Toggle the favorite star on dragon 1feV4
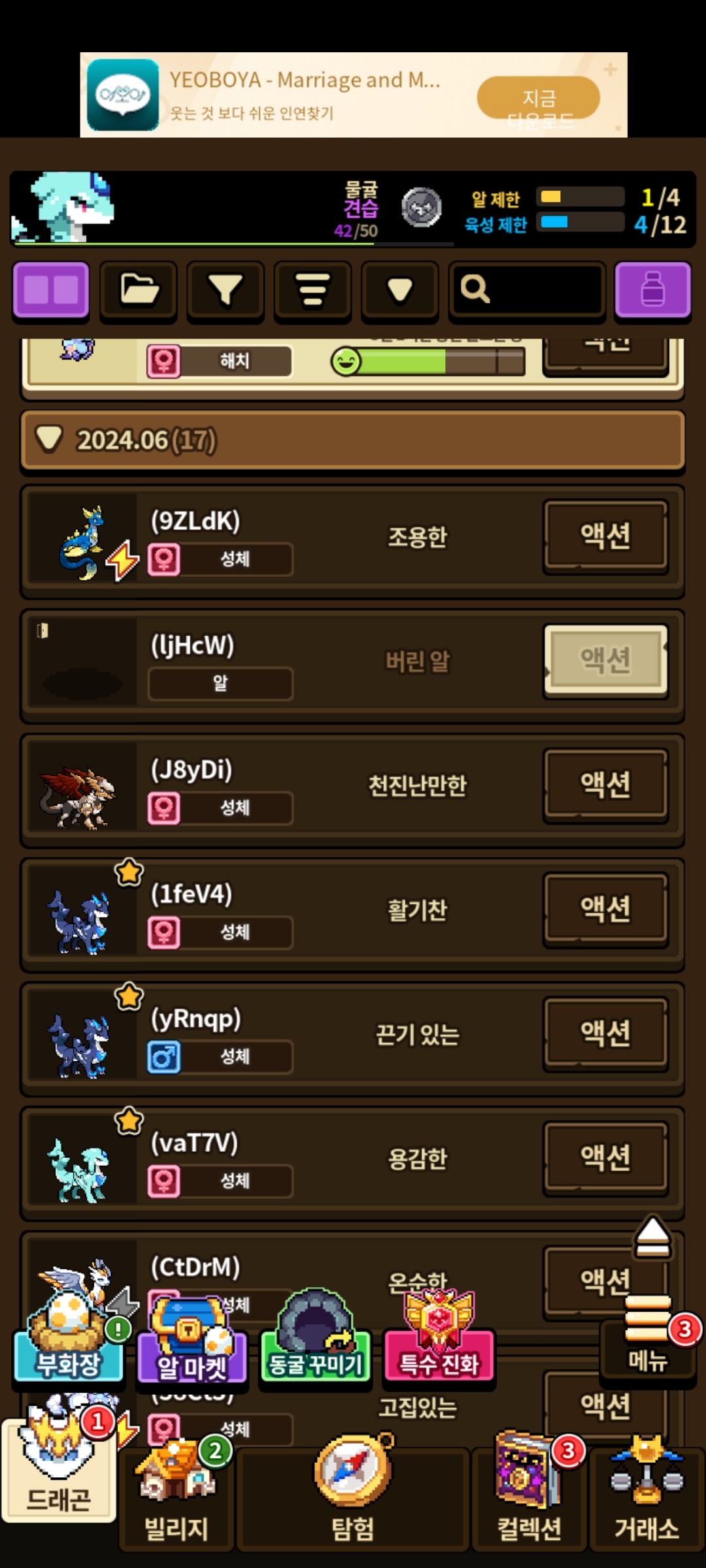 tap(129, 872)
